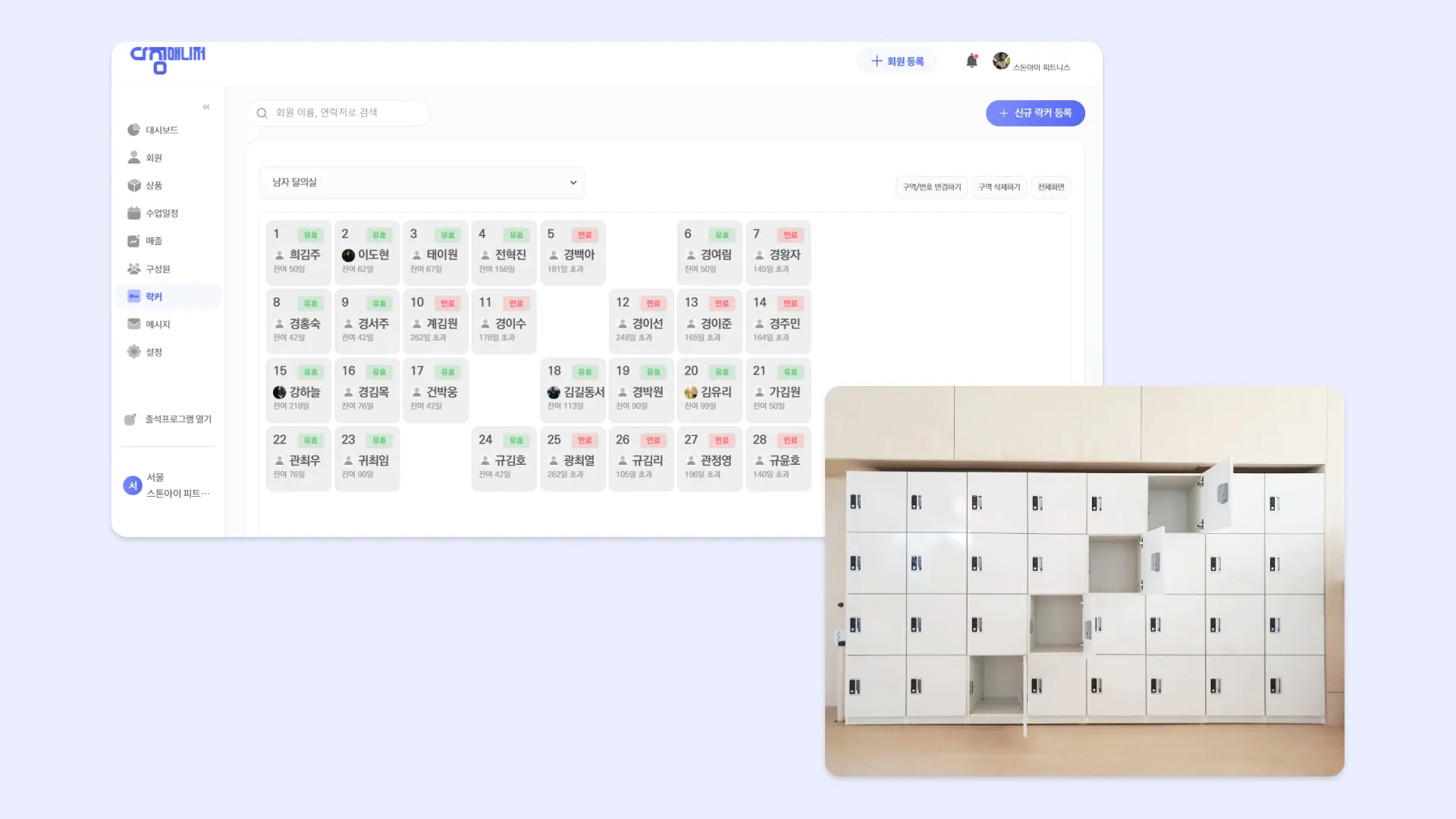The width and height of the screenshot is (1456, 819).
Task: Open the 메시지 envelope icon
Action: tap(134, 324)
